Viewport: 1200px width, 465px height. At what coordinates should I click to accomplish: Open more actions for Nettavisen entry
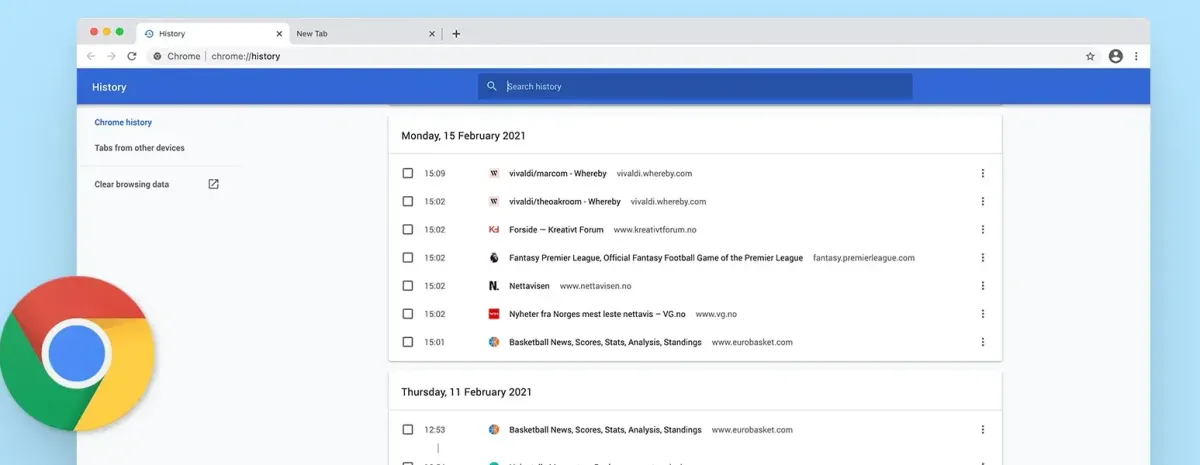[982, 285]
